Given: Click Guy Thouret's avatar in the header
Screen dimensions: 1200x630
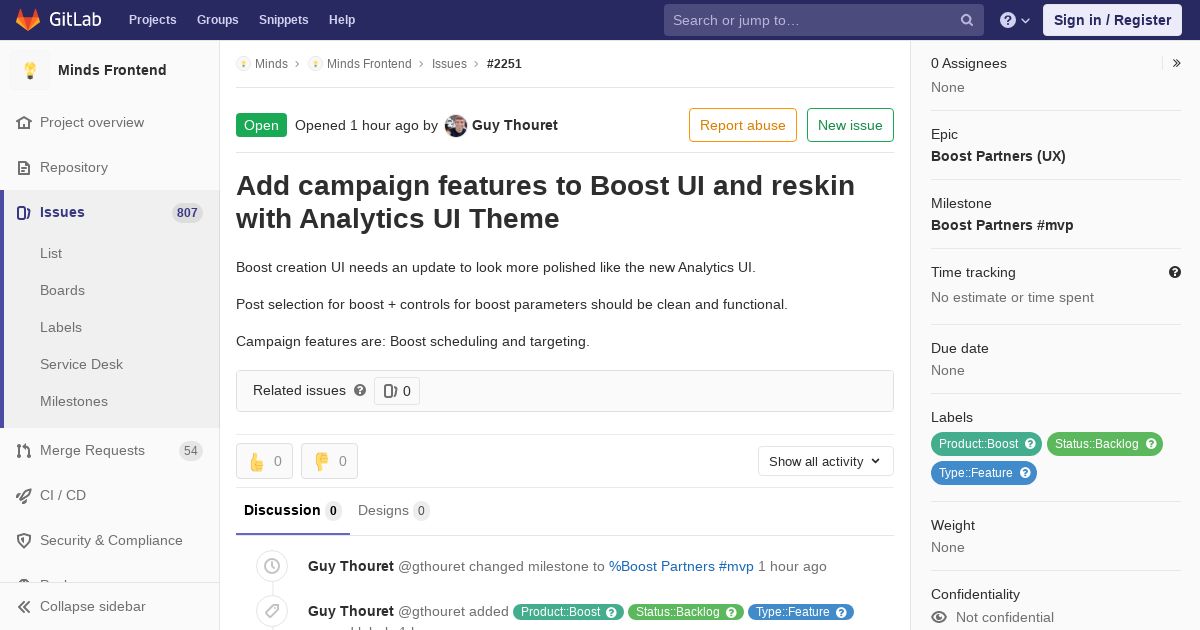Looking at the screenshot, I should (x=456, y=125).
